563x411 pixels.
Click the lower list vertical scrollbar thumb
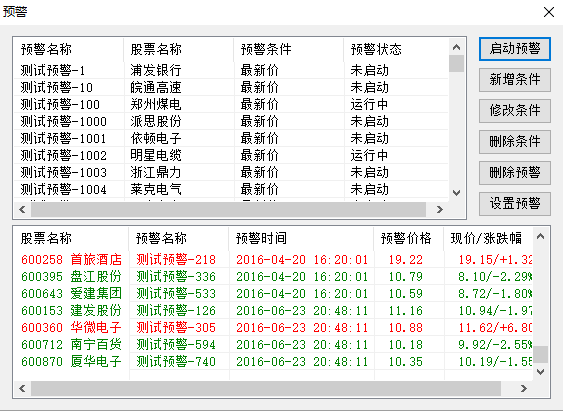pos(540,355)
